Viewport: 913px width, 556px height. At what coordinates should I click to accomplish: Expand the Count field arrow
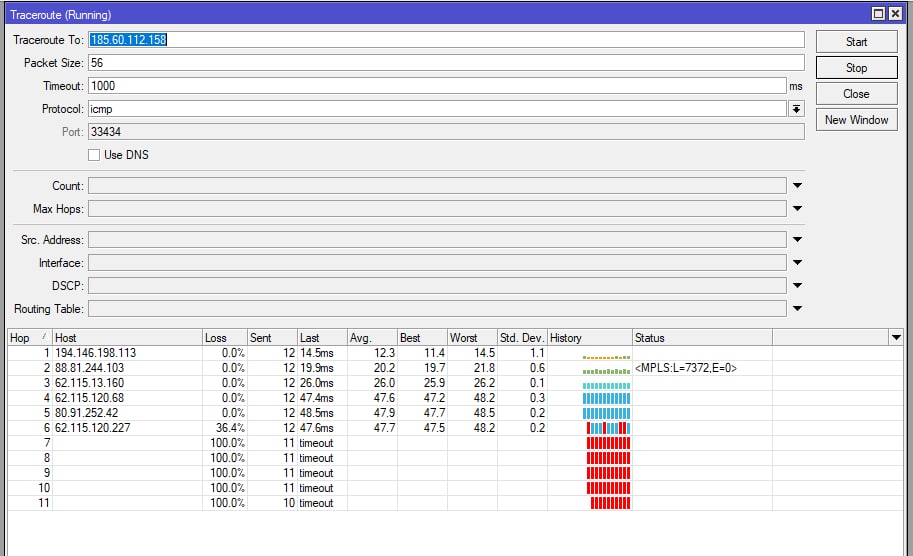coord(797,186)
